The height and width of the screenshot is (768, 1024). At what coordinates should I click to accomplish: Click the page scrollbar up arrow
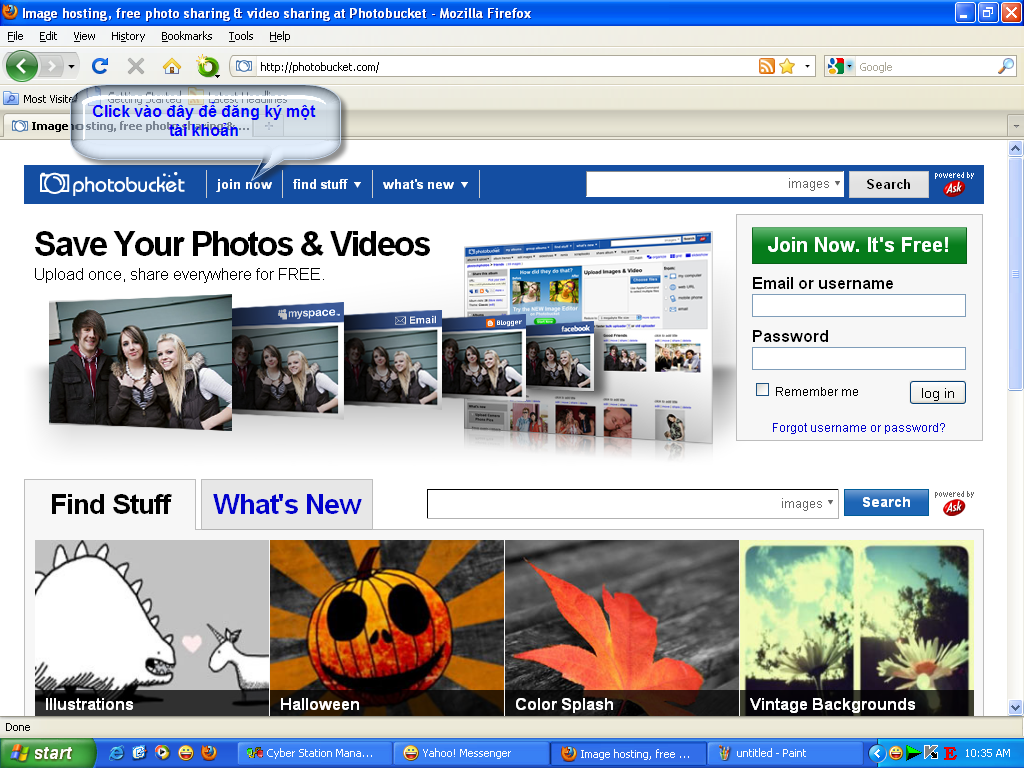point(1016,148)
